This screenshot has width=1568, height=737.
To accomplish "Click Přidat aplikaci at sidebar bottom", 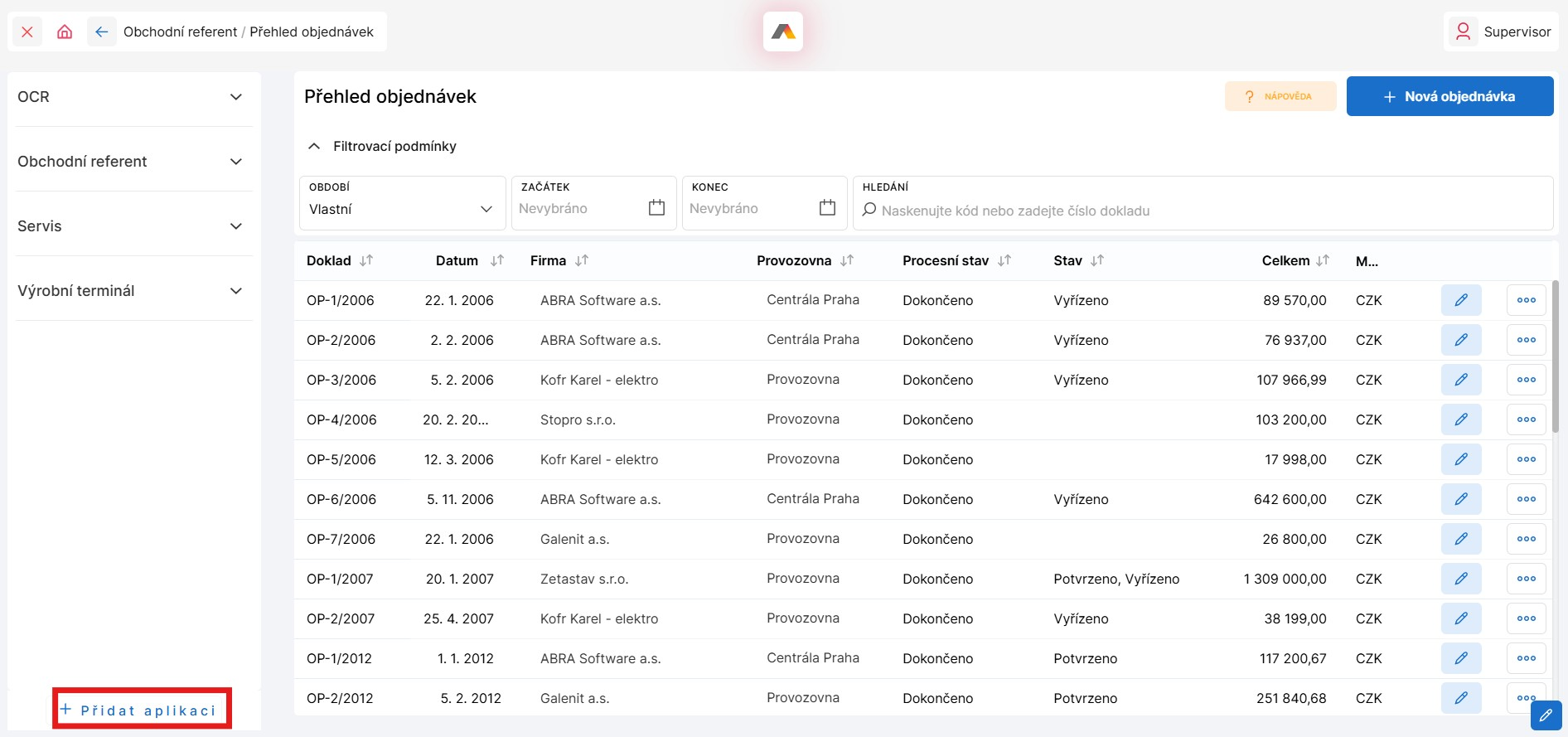I will coord(142,710).
